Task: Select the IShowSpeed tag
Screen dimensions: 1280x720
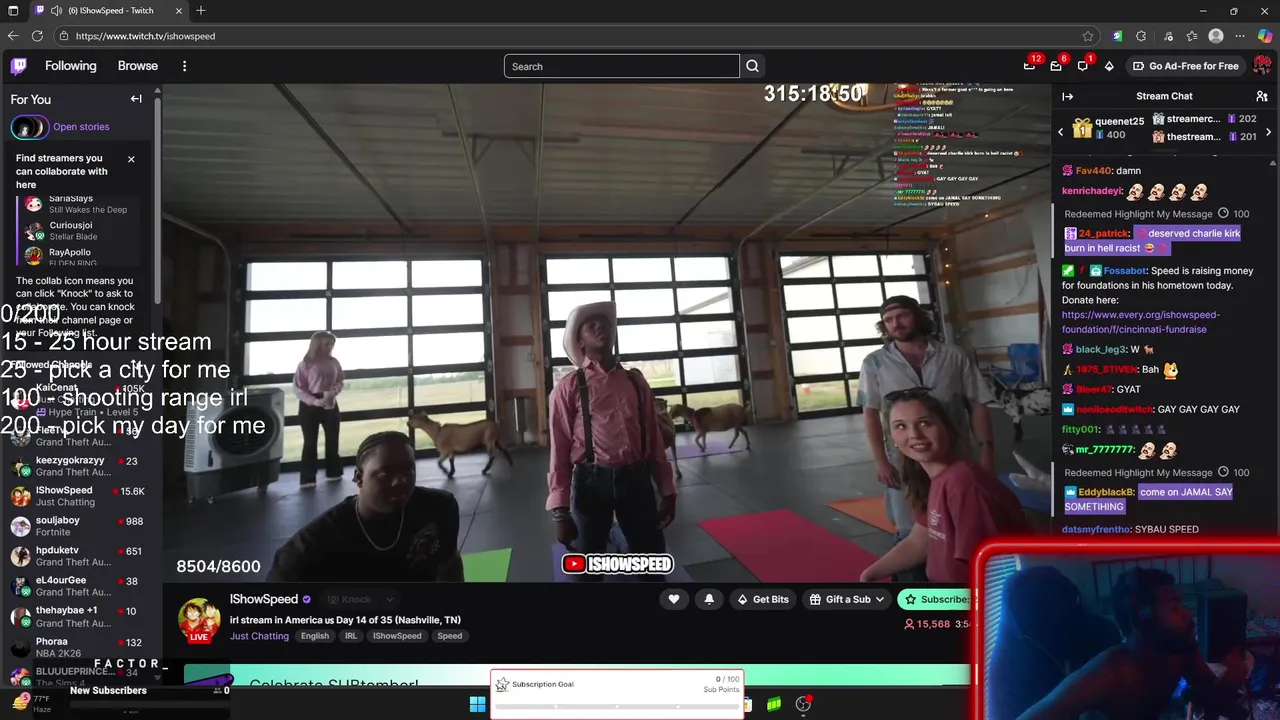Action: point(397,636)
